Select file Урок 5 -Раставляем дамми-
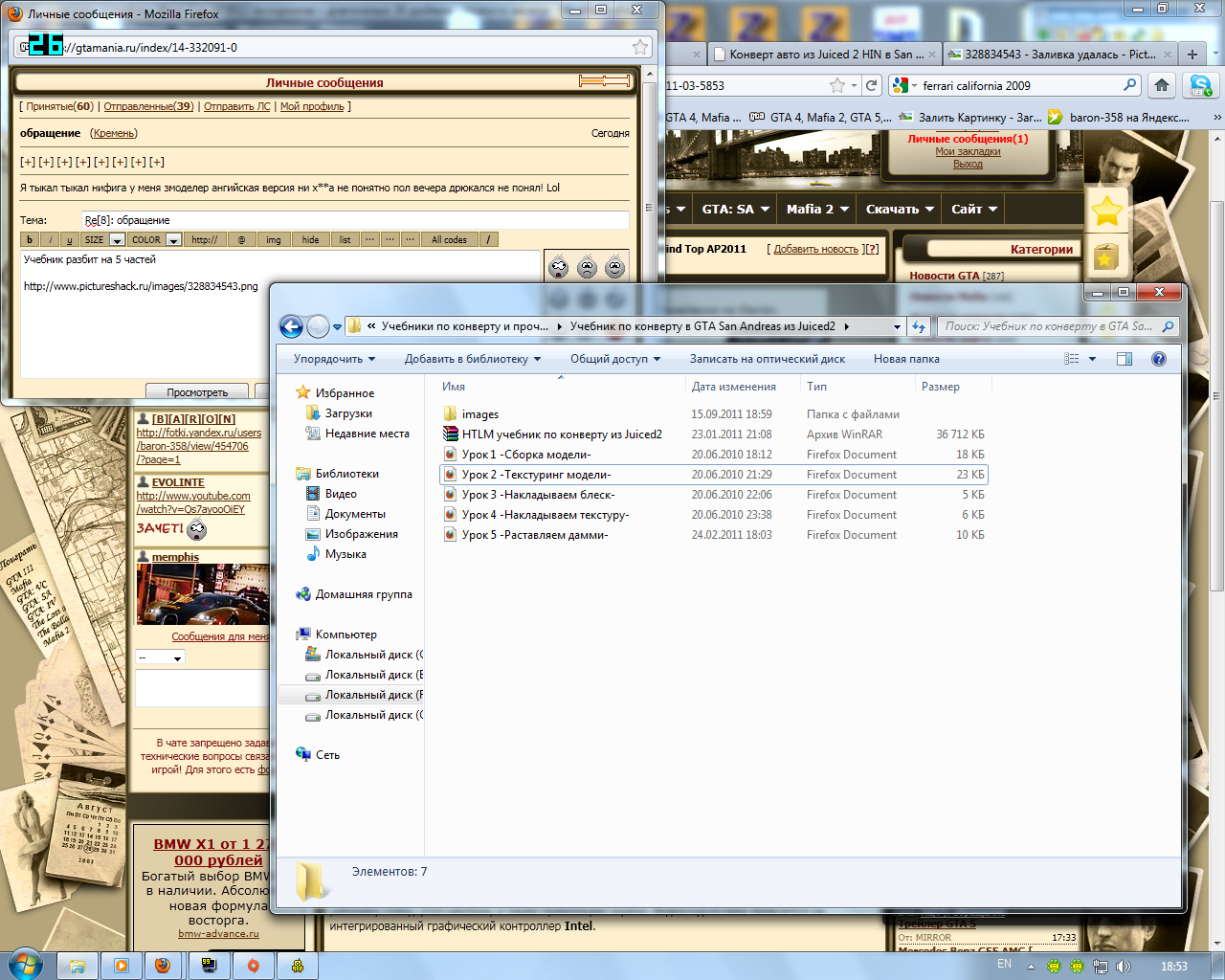The width and height of the screenshot is (1225, 980). click(x=535, y=535)
